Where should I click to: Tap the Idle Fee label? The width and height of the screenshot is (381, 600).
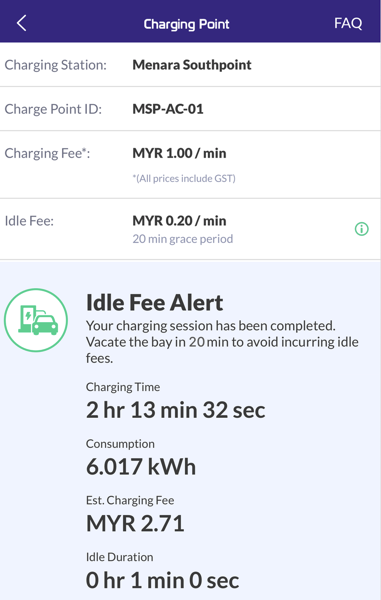click(29, 221)
